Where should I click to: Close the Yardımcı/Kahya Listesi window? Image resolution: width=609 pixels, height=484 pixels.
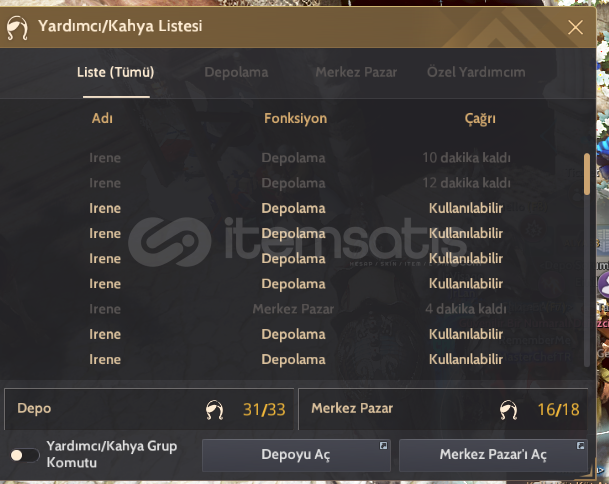click(x=575, y=27)
